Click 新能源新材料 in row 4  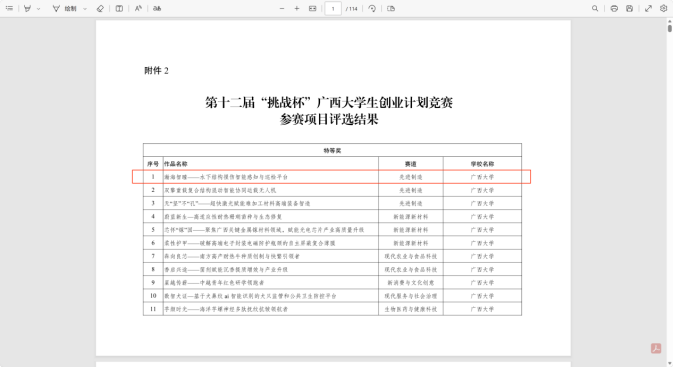pyautogui.click(x=411, y=217)
